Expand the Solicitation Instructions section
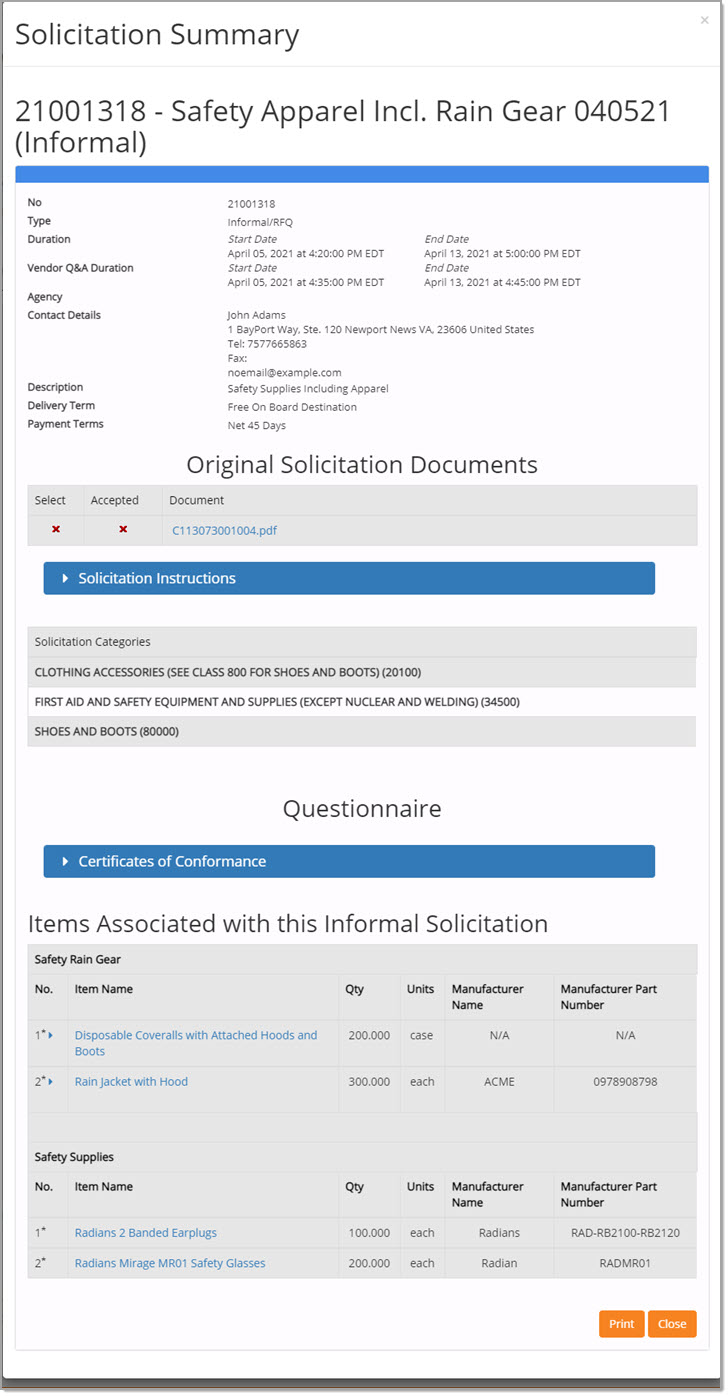The width and height of the screenshot is (728, 1396). tap(349, 578)
